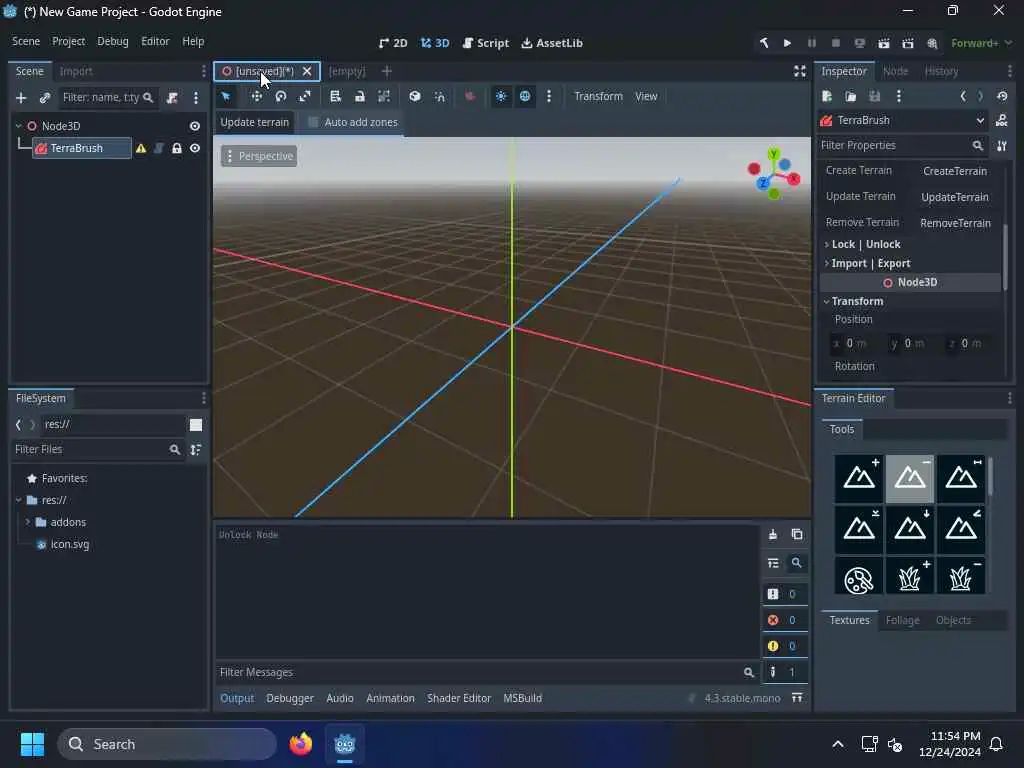Click the CreateTerrain button
Screen dimensions: 1024x768
click(955, 171)
